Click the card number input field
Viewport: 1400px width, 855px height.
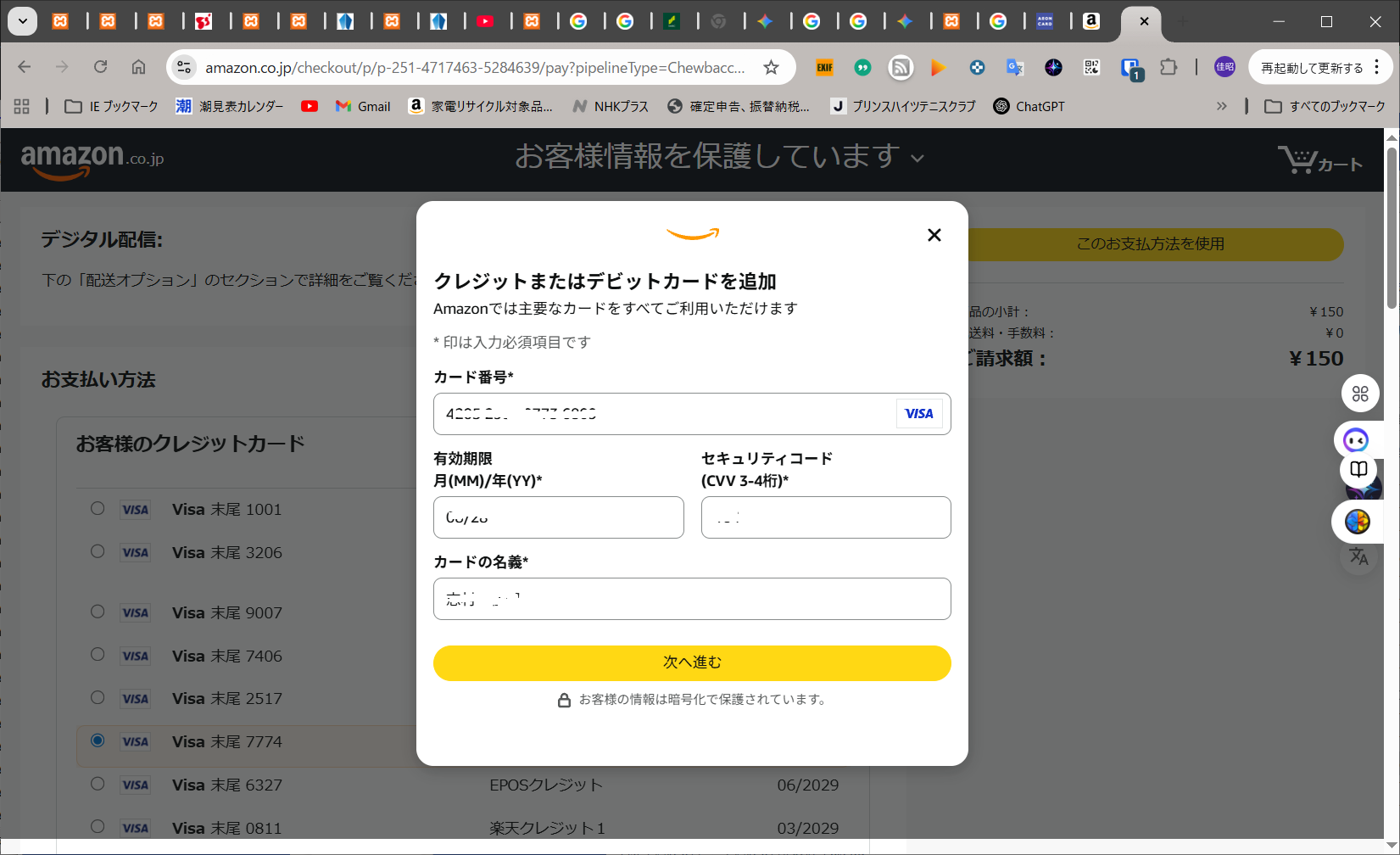(661, 414)
